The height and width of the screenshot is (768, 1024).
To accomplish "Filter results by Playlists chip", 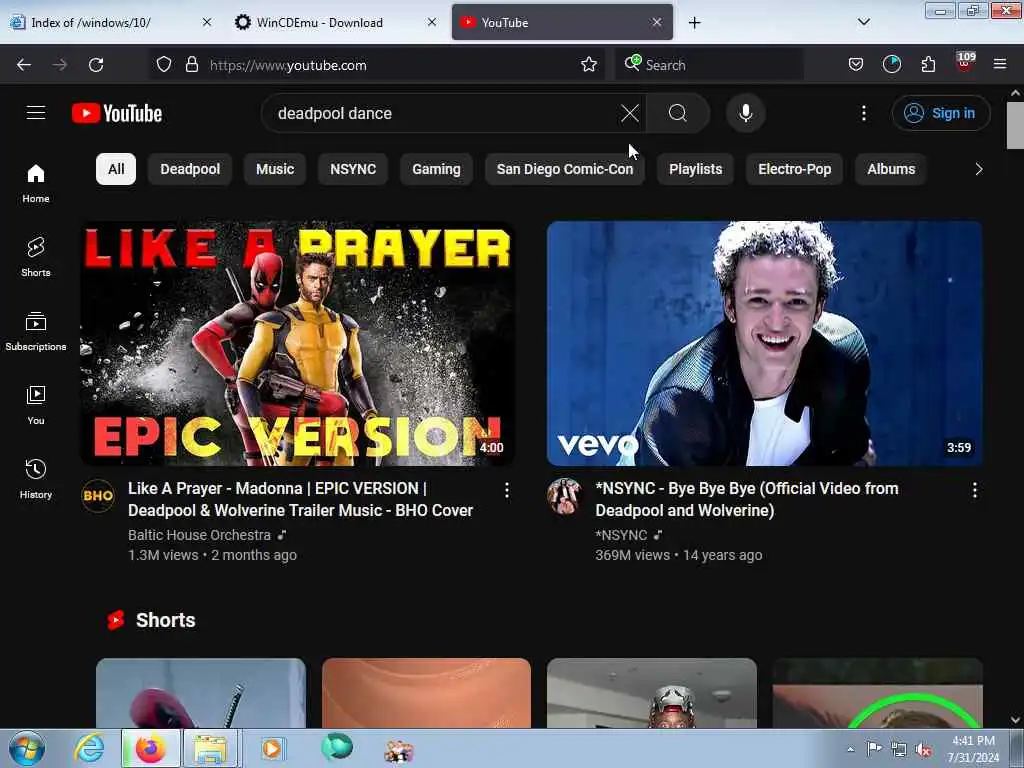I will click(x=696, y=169).
